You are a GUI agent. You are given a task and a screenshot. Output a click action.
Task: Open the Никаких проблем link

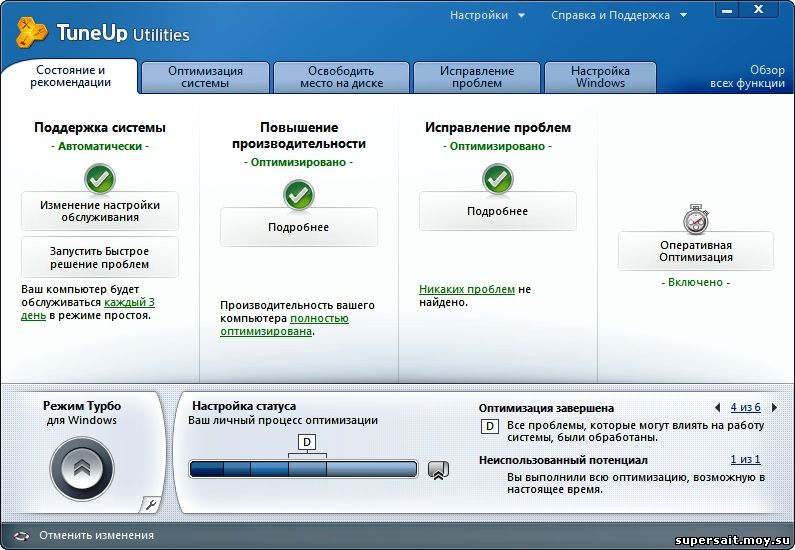click(x=467, y=289)
